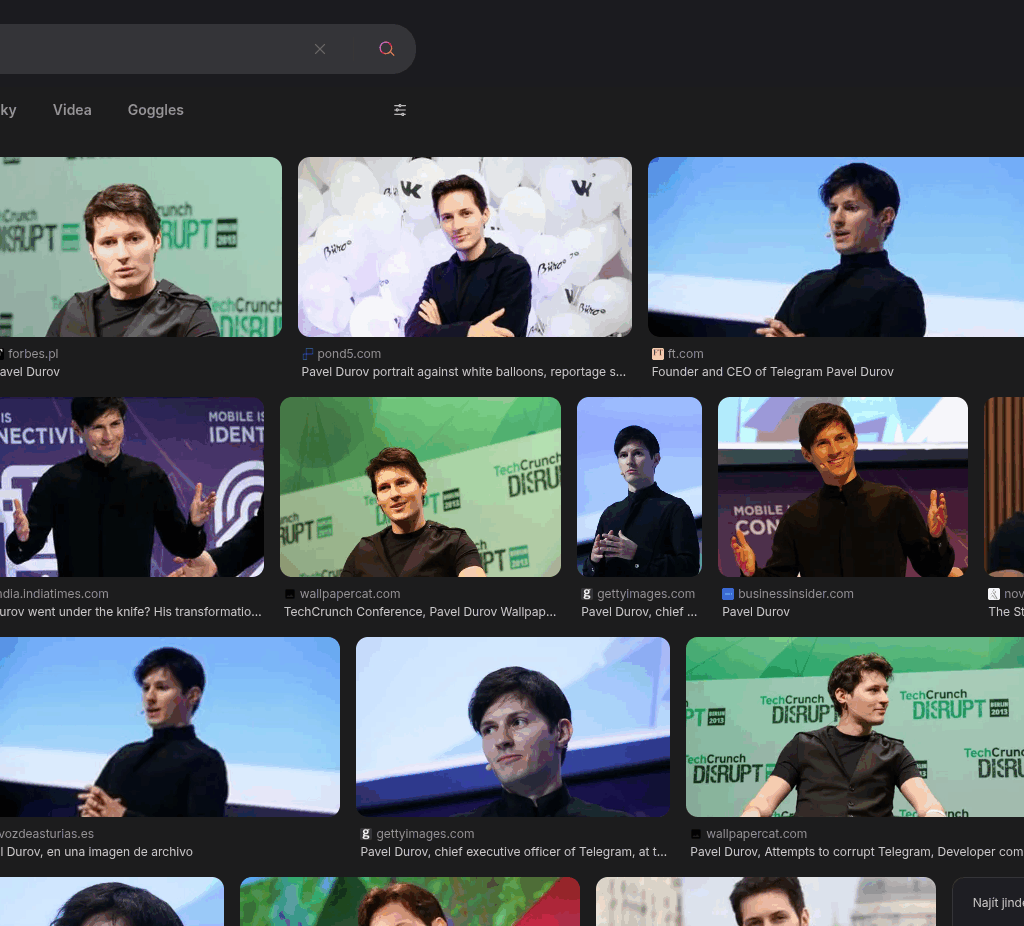Image resolution: width=1024 pixels, height=926 pixels.
Task: Switch to the Goggles tab
Action: (x=155, y=110)
